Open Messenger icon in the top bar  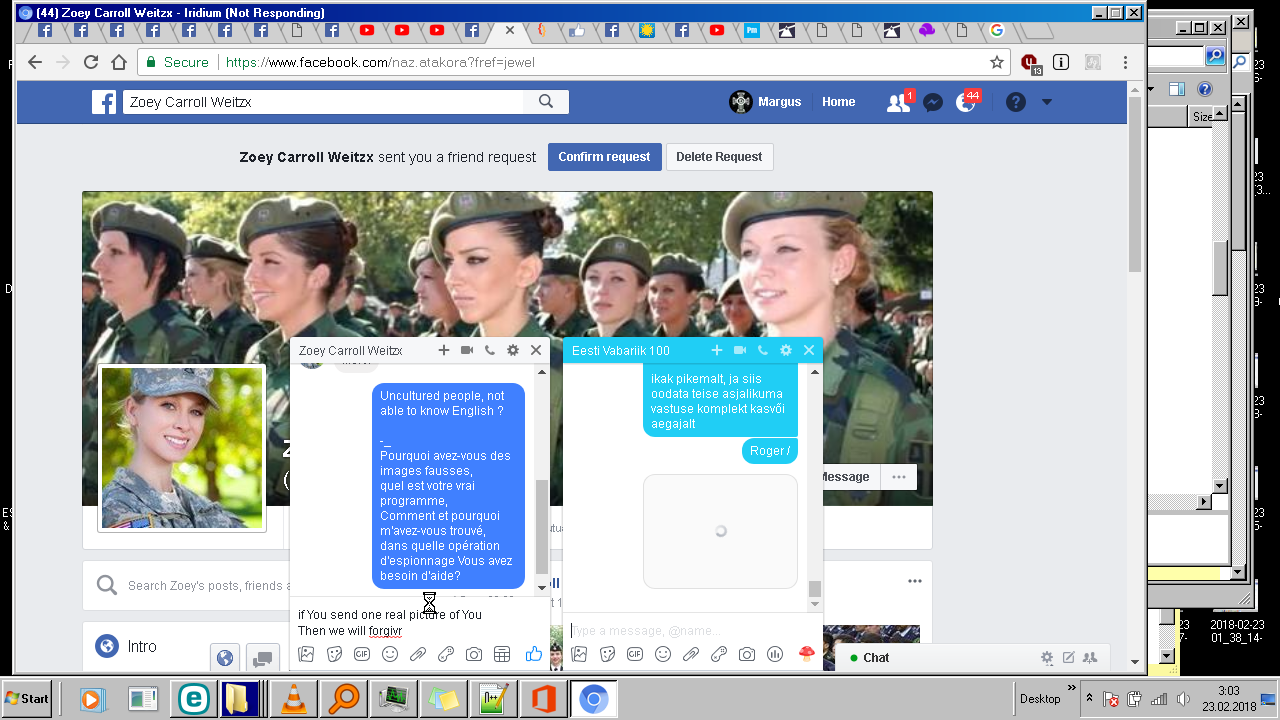(932, 102)
